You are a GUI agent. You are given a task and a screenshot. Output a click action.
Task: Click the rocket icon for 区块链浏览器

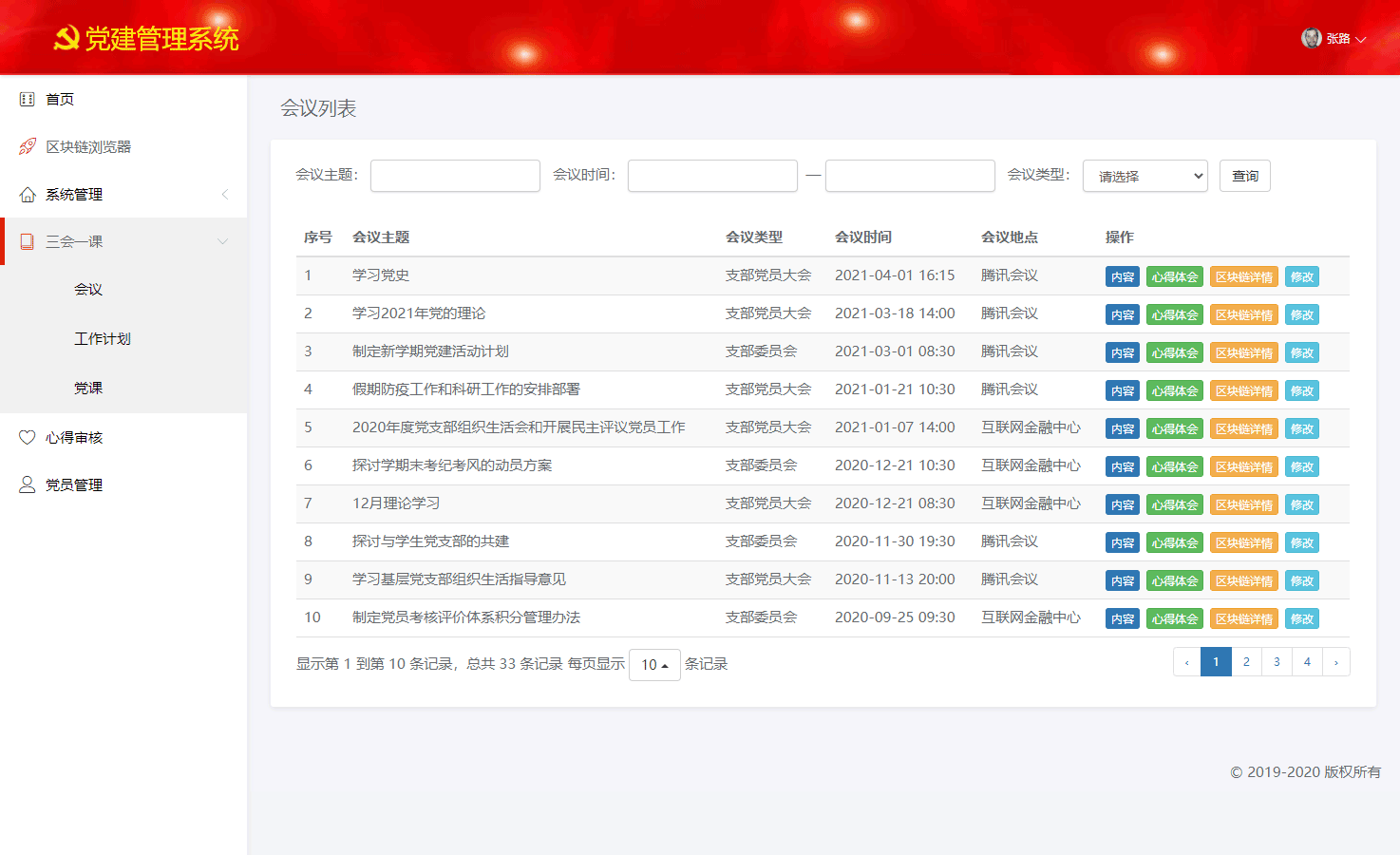pyautogui.click(x=28, y=146)
